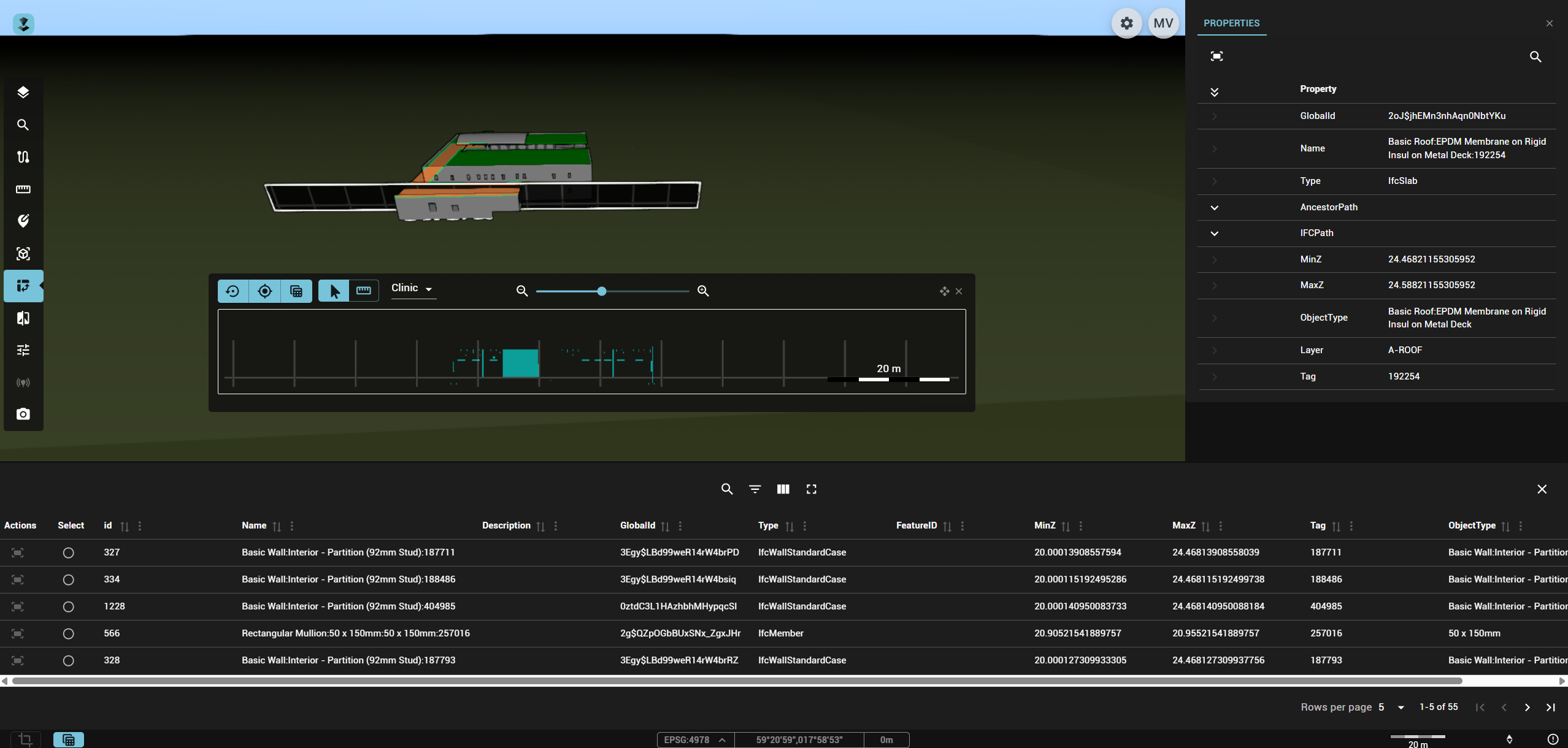Go to the next page of table results

point(1528,707)
